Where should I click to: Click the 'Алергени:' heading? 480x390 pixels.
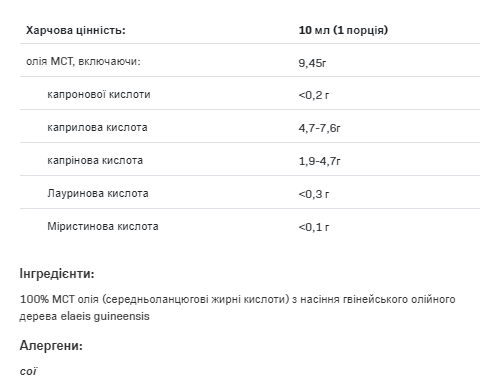click(51, 346)
